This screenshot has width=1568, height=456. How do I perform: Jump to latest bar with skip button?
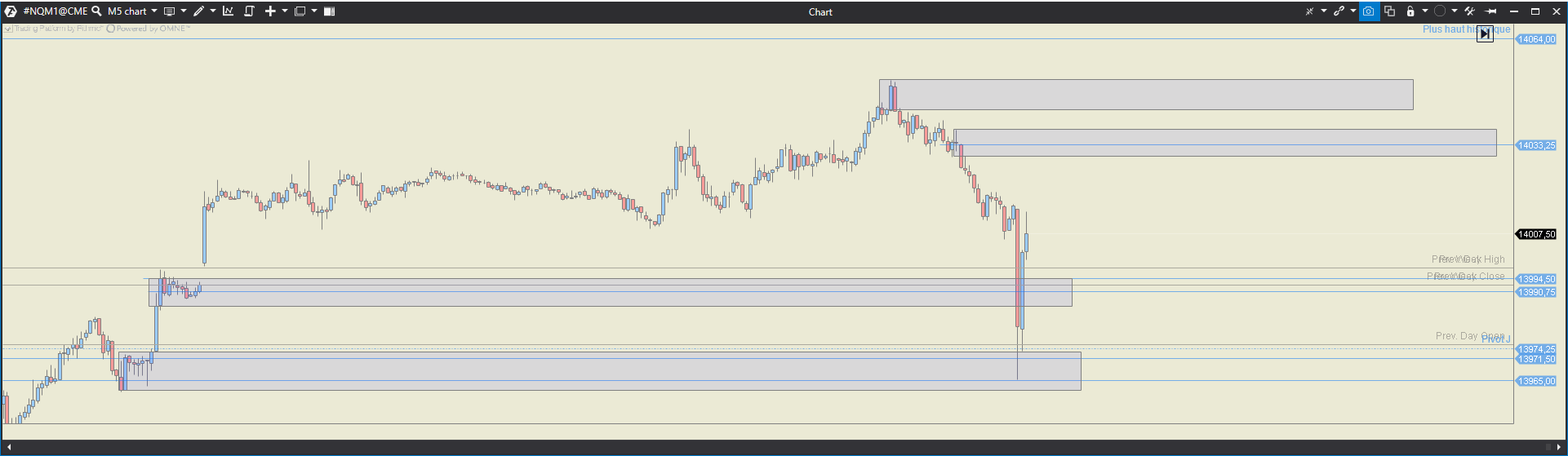click(x=1485, y=33)
